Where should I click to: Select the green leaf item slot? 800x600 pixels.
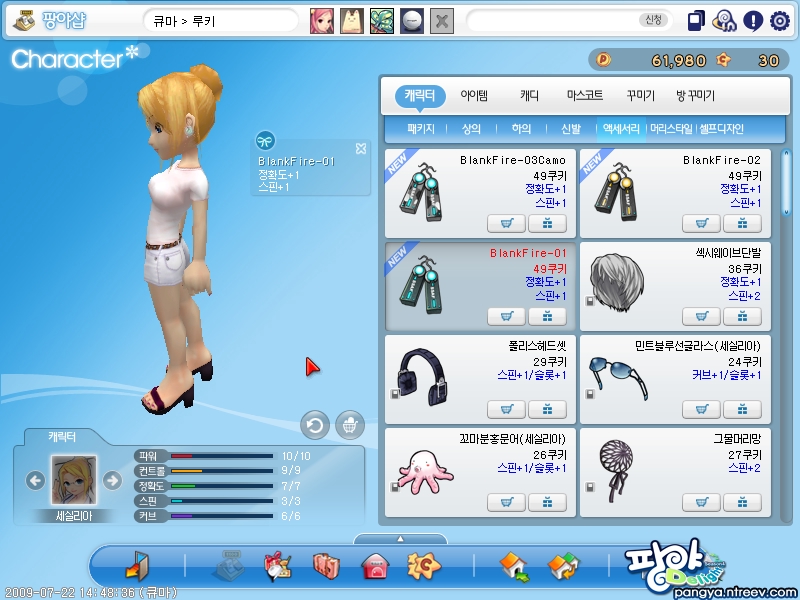pos(382,21)
